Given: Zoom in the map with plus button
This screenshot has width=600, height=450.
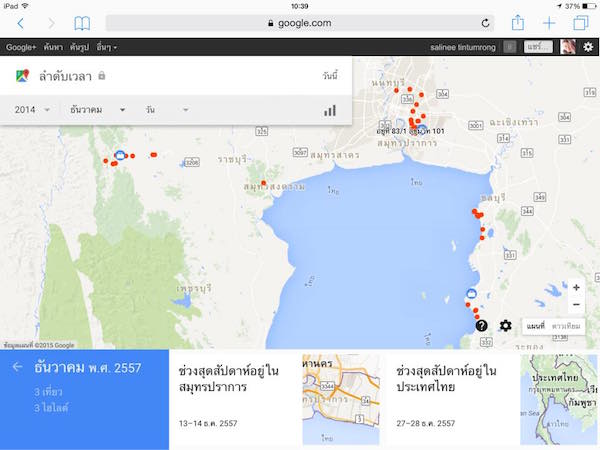Looking at the screenshot, I should (x=576, y=288).
